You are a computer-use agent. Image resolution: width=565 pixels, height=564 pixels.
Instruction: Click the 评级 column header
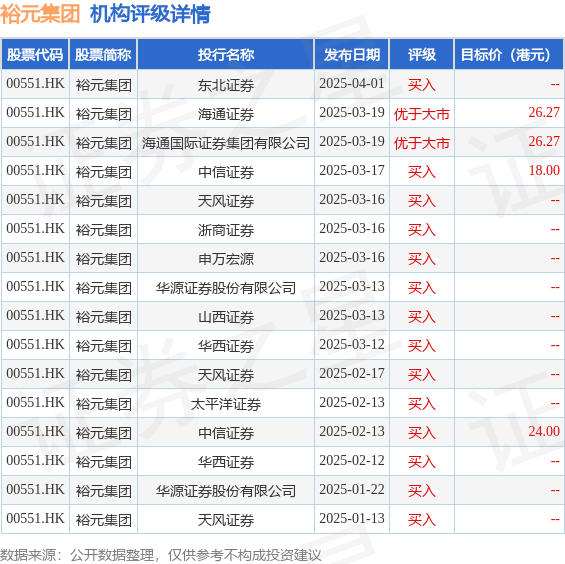(422, 55)
